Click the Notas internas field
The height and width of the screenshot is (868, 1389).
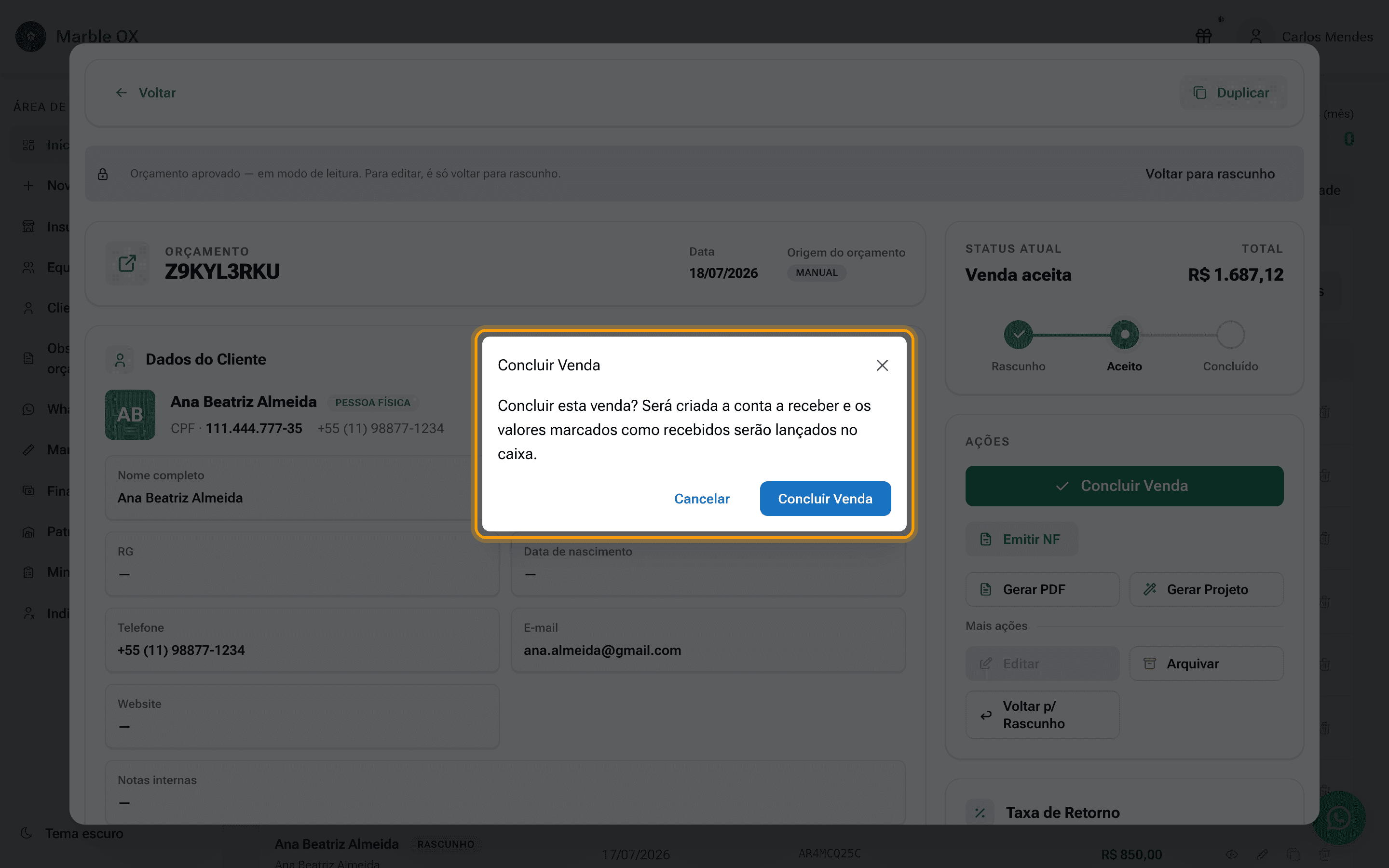tap(505, 792)
